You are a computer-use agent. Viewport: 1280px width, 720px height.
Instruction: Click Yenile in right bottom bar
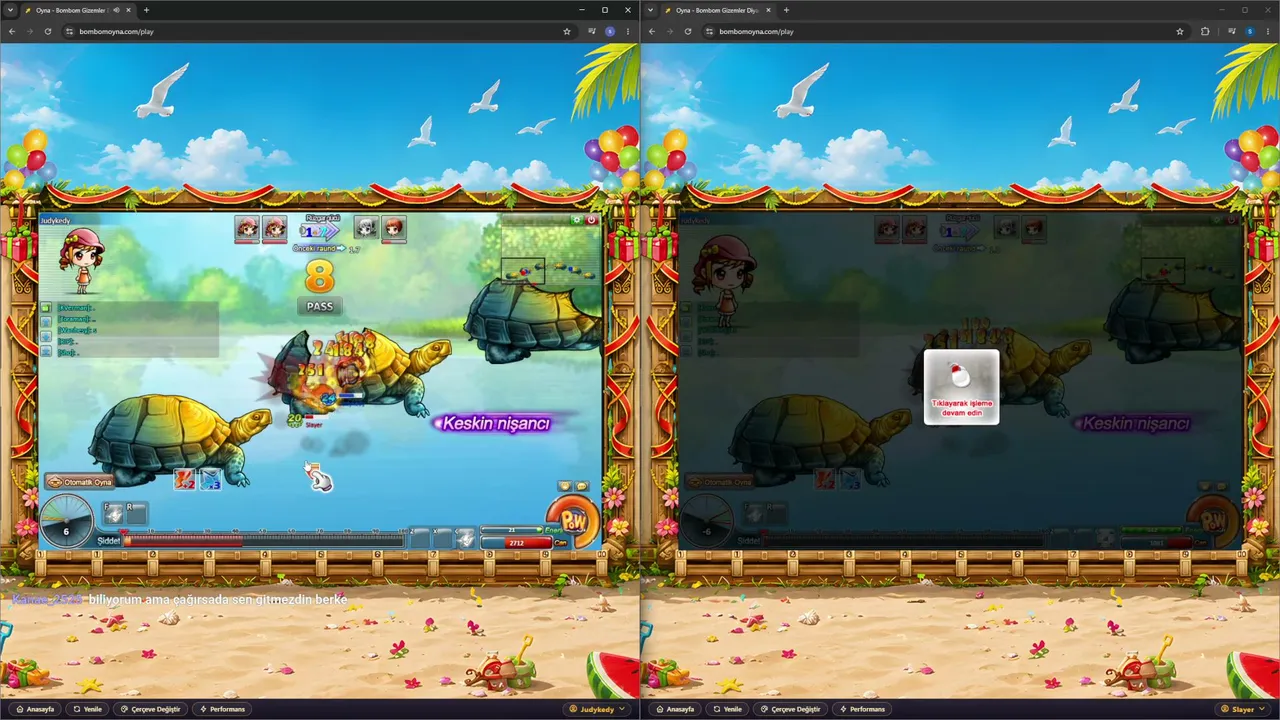728,709
